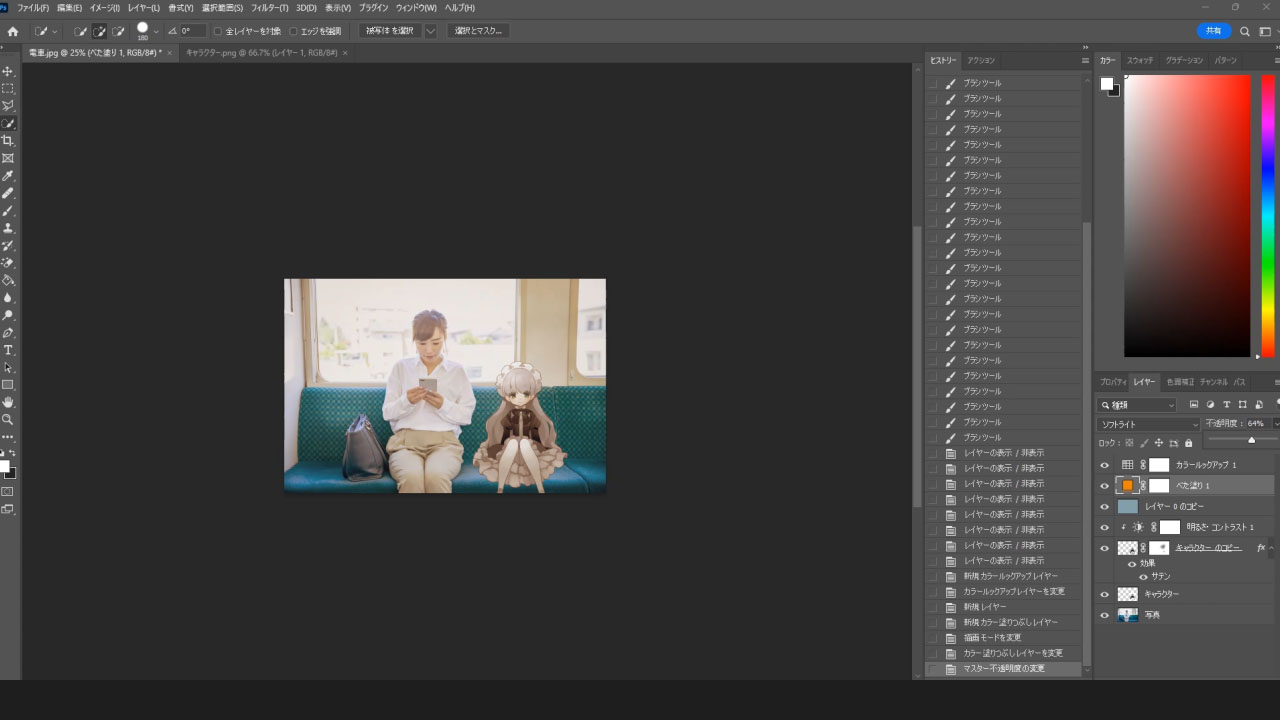Select the Rectangle shape tool
The height and width of the screenshot is (720, 1280).
8,385
